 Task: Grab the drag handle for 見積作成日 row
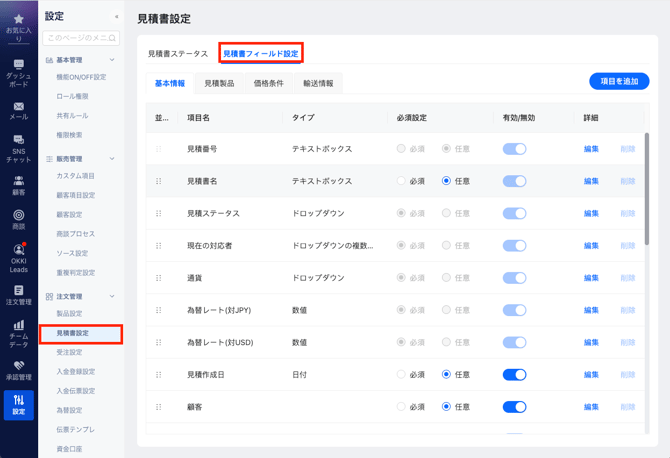pos(159,375)
